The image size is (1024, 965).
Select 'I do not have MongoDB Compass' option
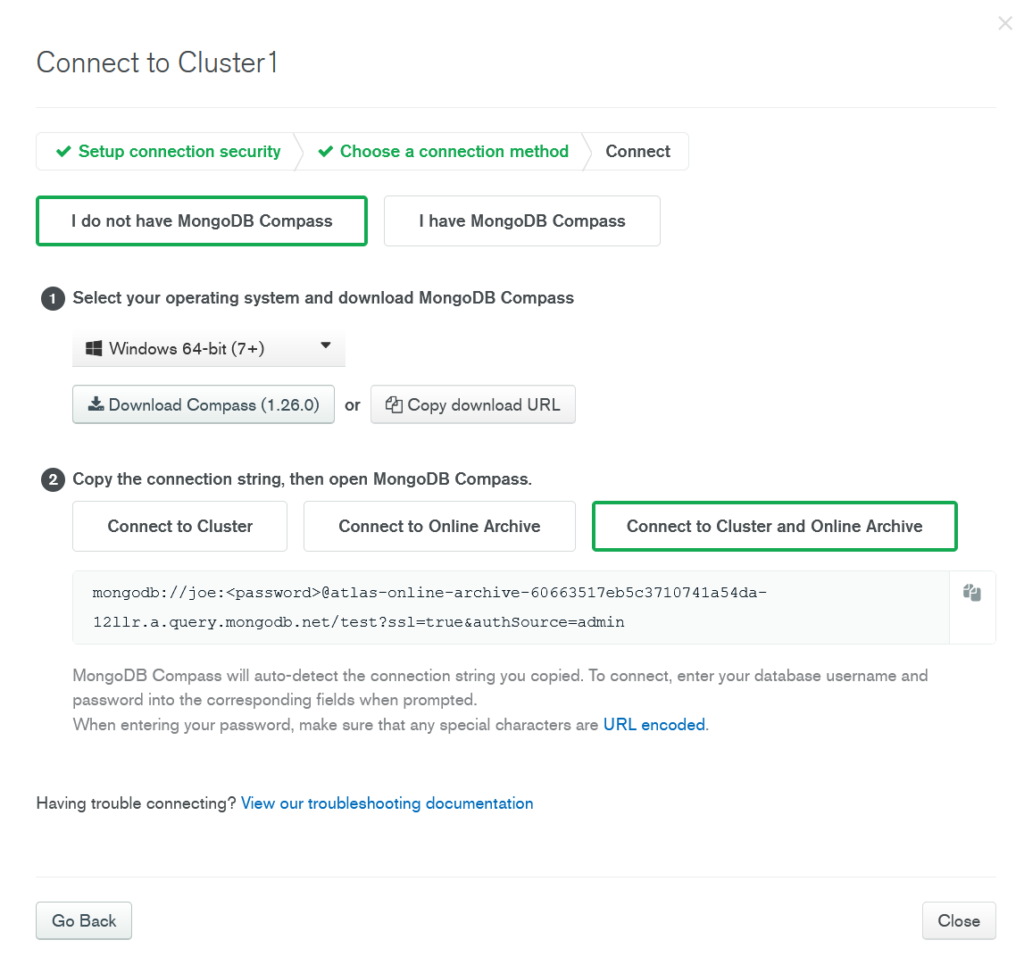pyautogui.click(x=202, y=221)
